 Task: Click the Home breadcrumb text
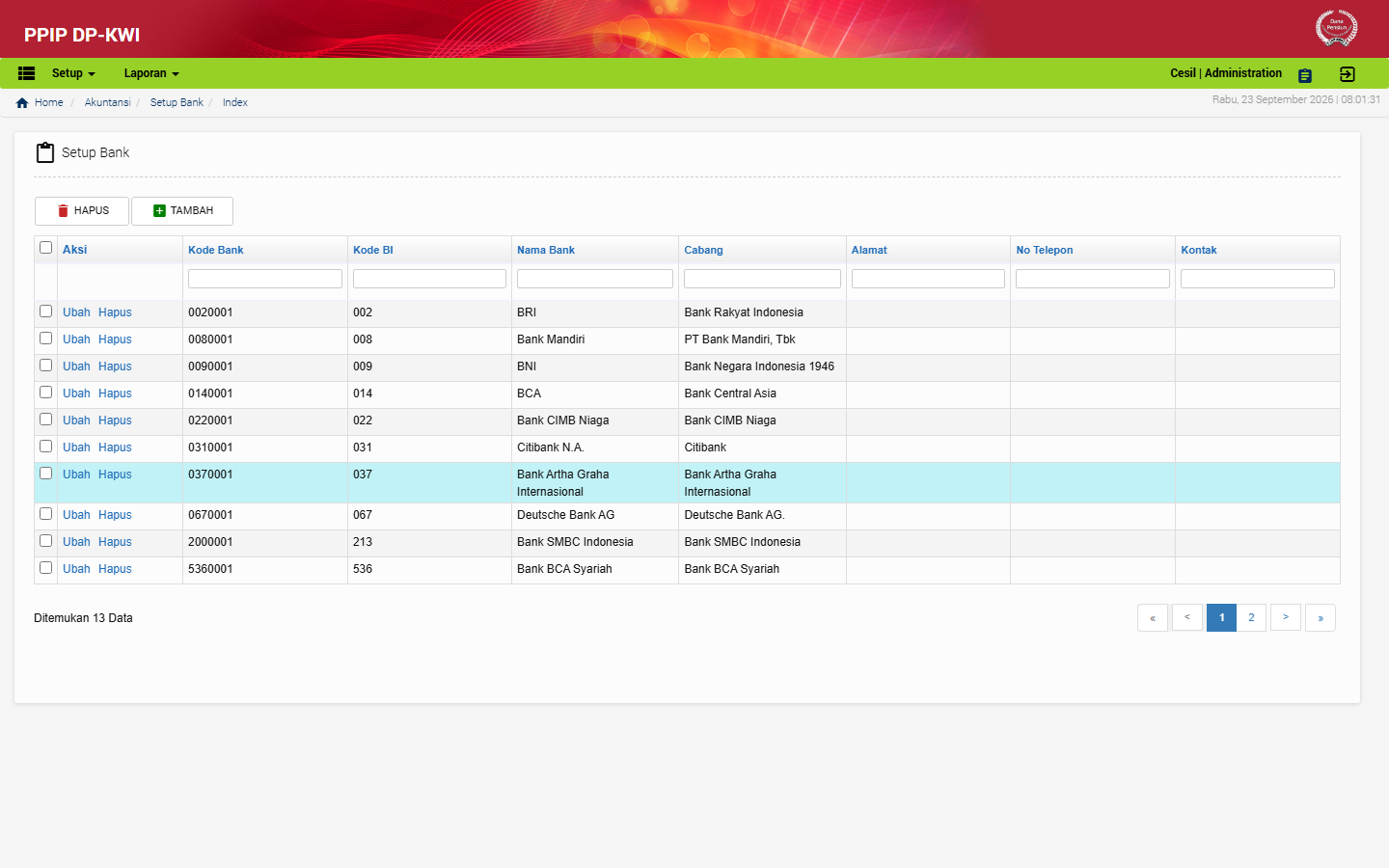(49, 102)
